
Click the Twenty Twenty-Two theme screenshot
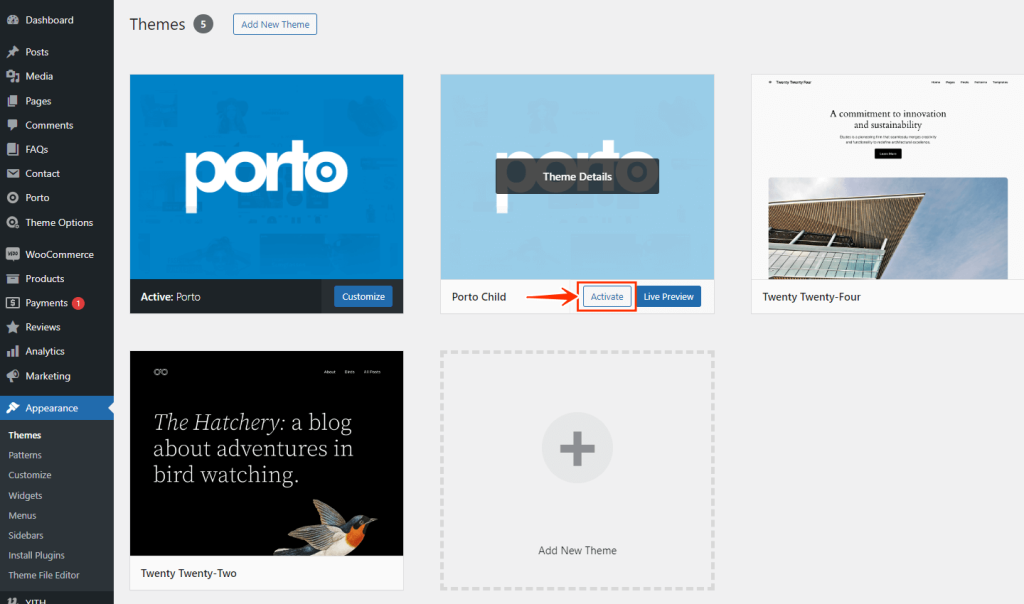click(266, 453)
